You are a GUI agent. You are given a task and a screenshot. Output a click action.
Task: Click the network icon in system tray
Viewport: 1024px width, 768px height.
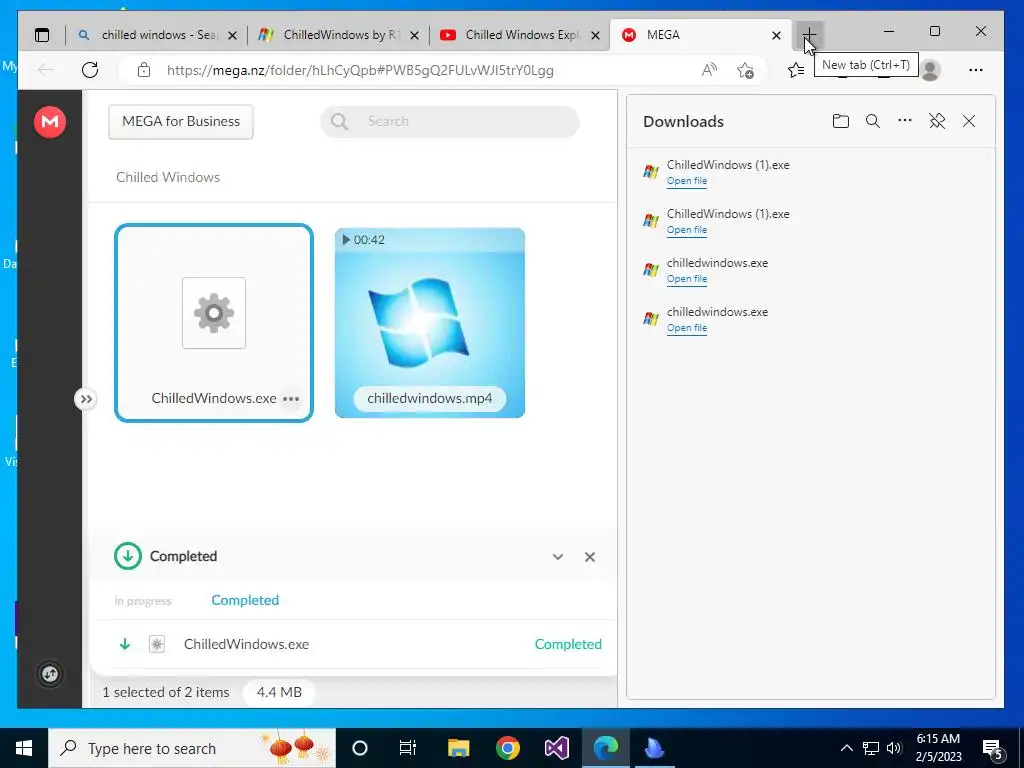(871, 748)
